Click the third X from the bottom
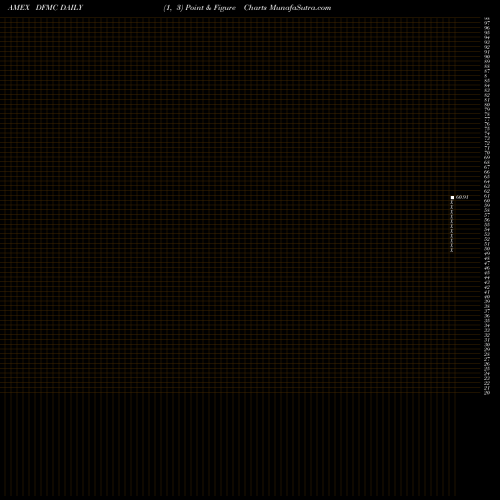This screenshot has height=500, width=500. (x=452, y=240)
